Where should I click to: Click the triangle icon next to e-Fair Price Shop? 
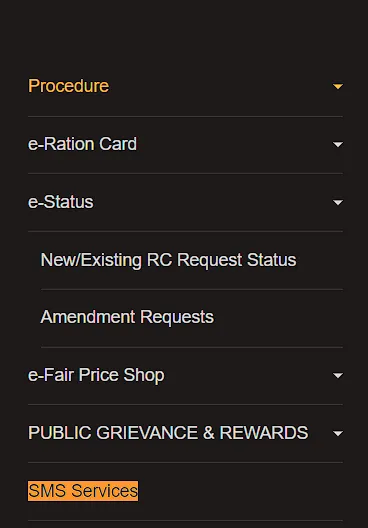[338, 375]
